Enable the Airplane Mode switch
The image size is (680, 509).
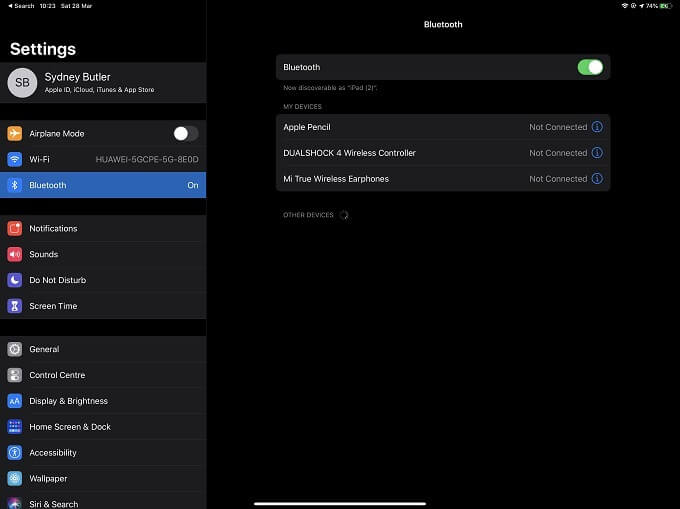[186, 133]
